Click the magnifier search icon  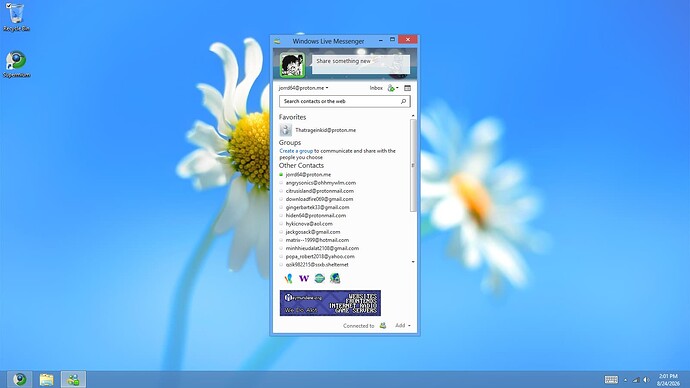(403, 101)
